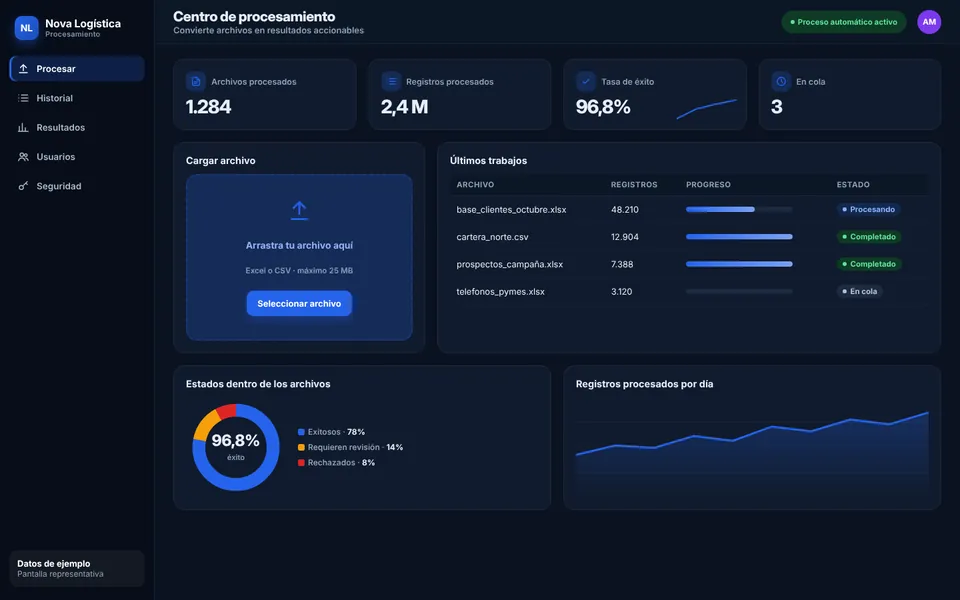Viewport: 960px width, 600px height.
Task: Click the Seguridad key icon
Action: click(23, 186)
